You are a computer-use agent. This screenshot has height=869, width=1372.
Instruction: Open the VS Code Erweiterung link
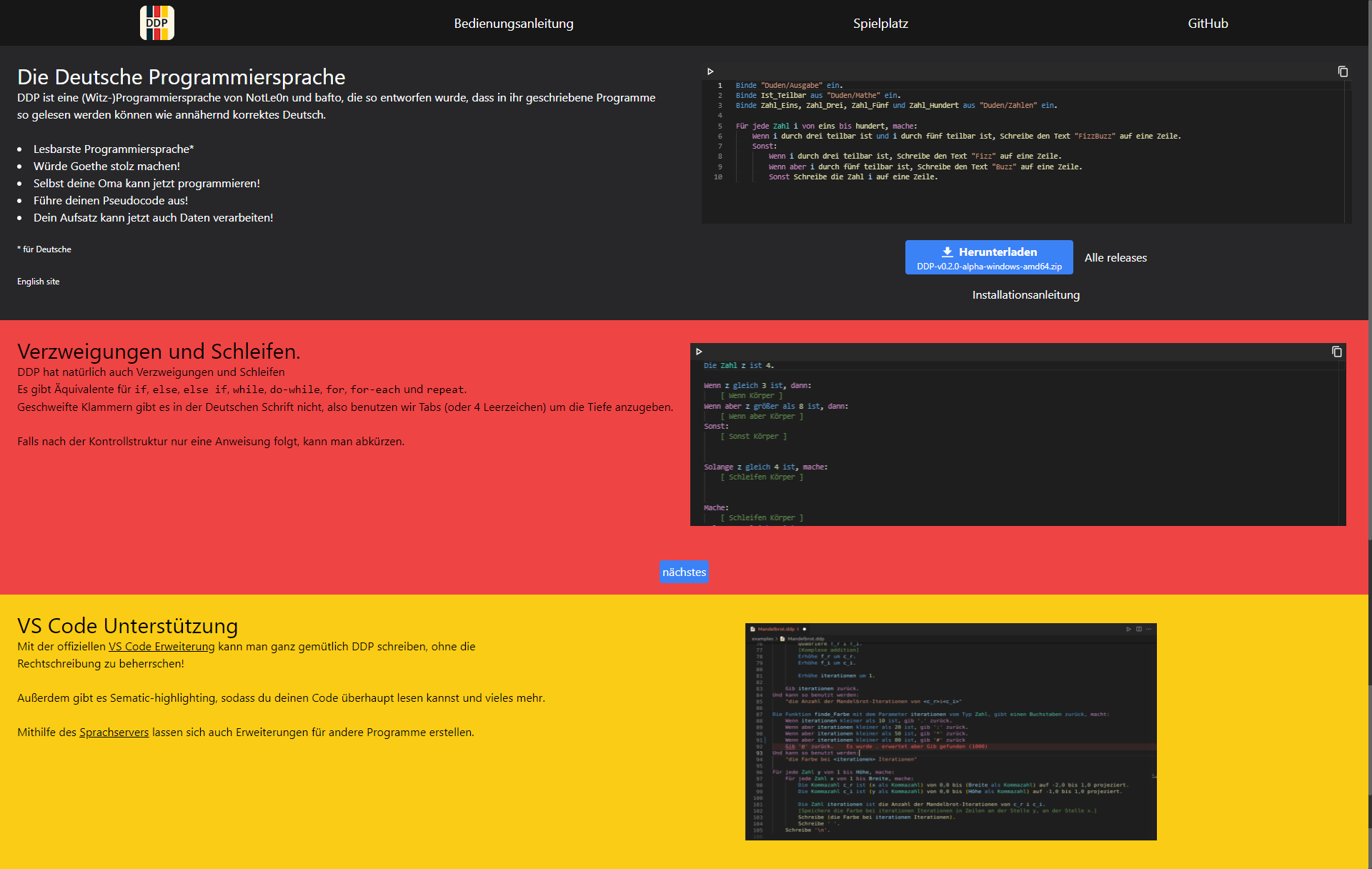click(161, 646)
